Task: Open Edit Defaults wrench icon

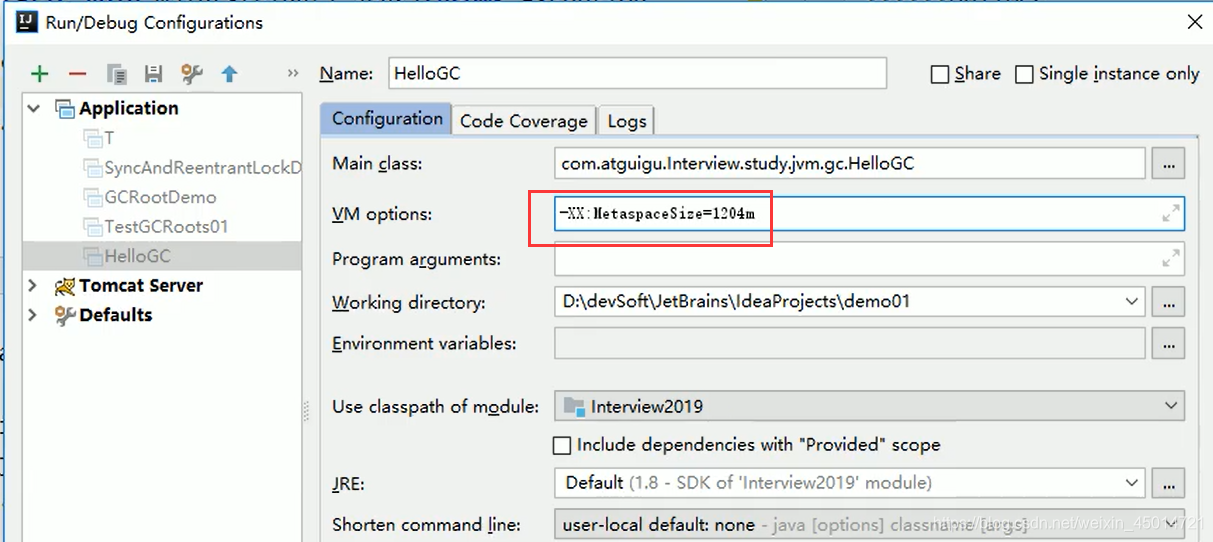Action: 192,74
